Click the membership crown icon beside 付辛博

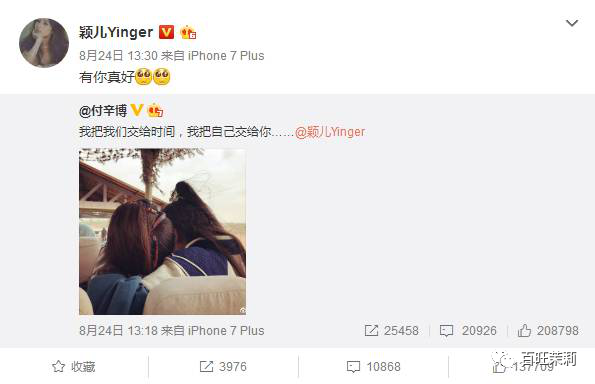[x=155, y=110]
